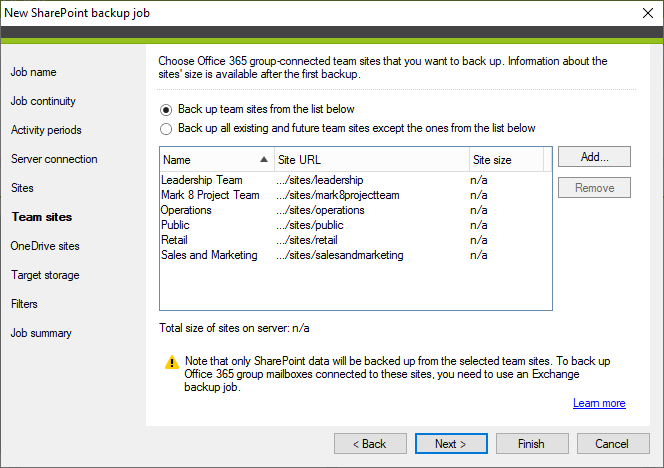This screenshot has height=468, width=664.
Task: Go to Target storage step
Action: (x=45, y=275)
